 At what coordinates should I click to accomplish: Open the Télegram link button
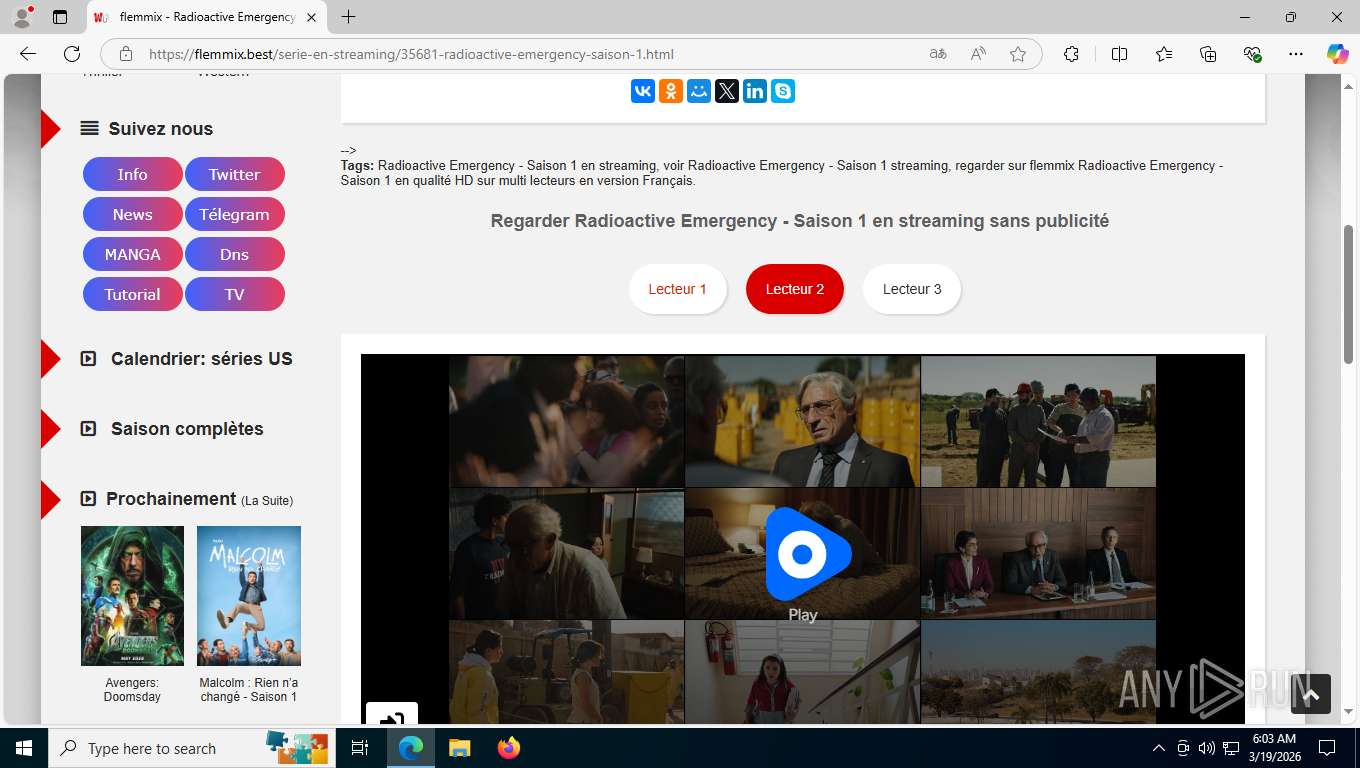click(235, 214)
